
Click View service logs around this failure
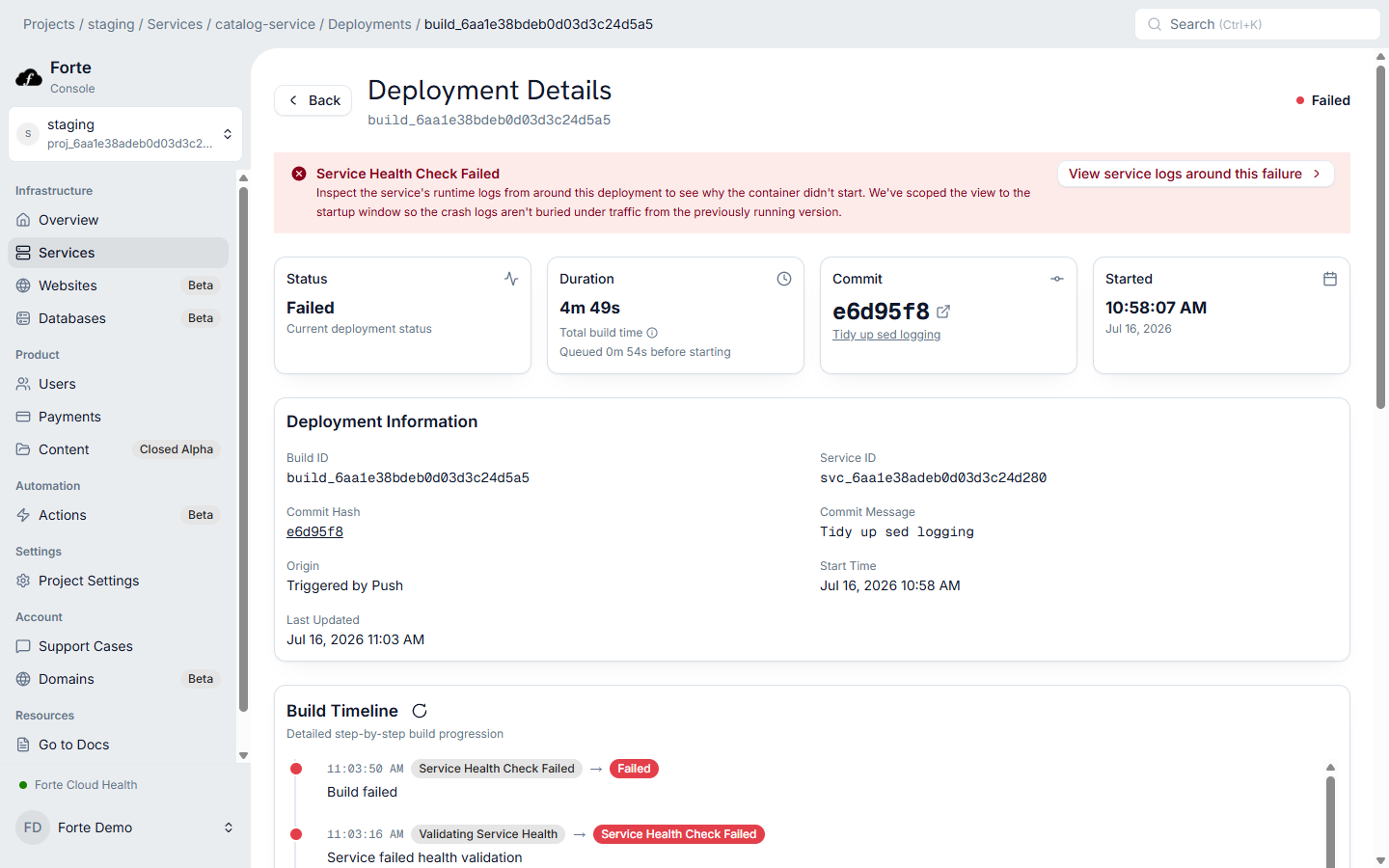click(x=1195, y=174)
